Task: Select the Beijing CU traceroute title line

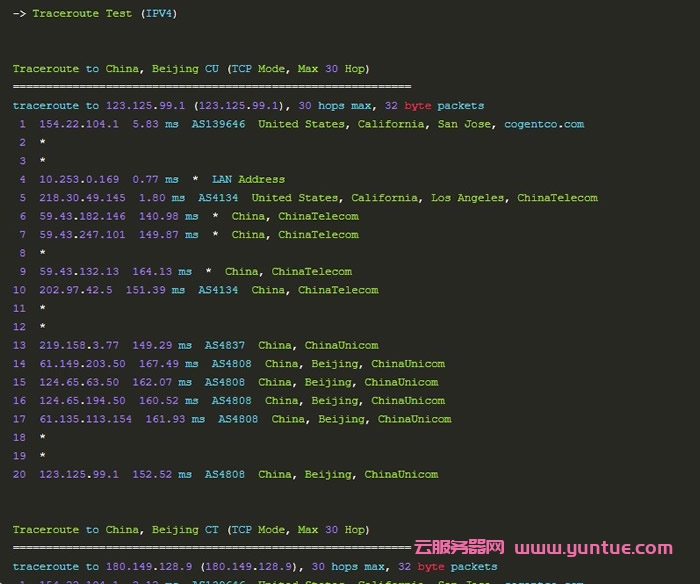Action: coord(191,69)
